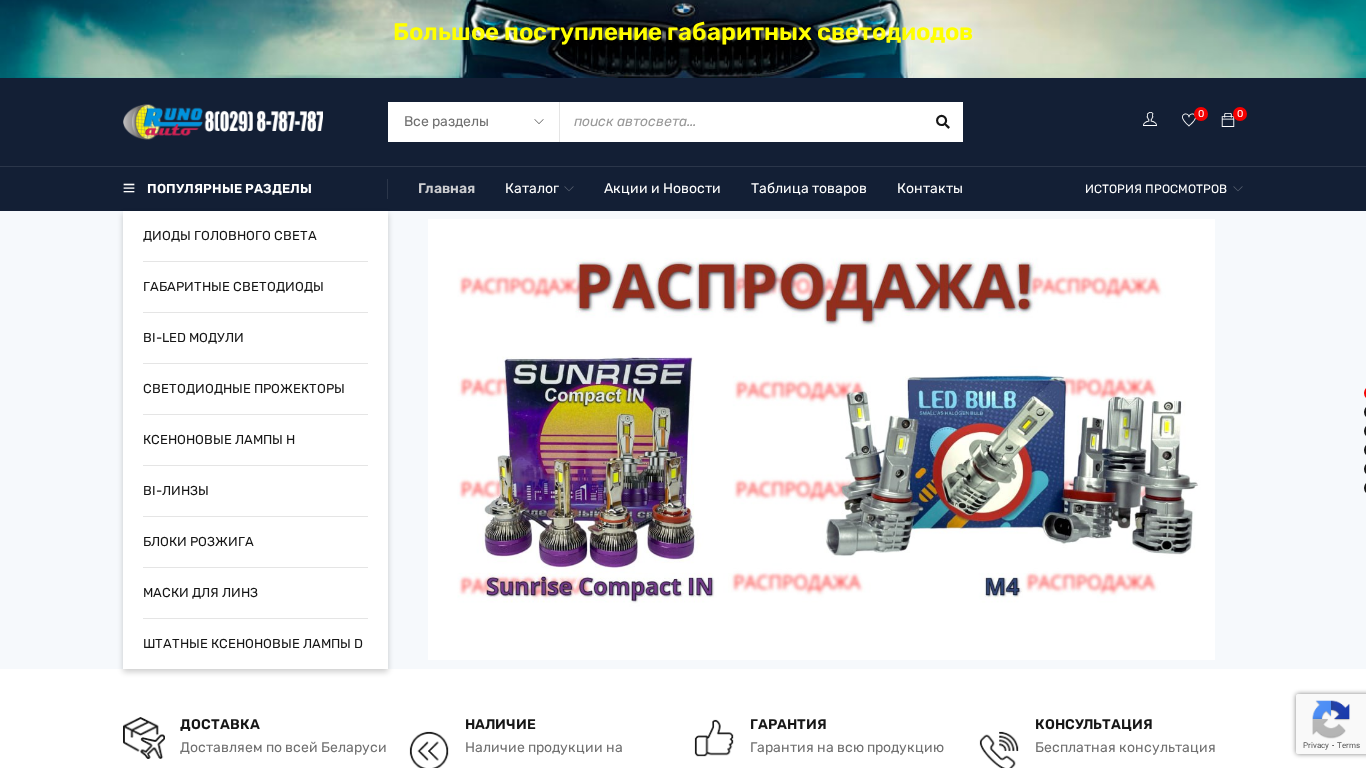This screenshot has height=768, width=1366.
Task: Open the Маски для линз category
Action: point(255,593)
